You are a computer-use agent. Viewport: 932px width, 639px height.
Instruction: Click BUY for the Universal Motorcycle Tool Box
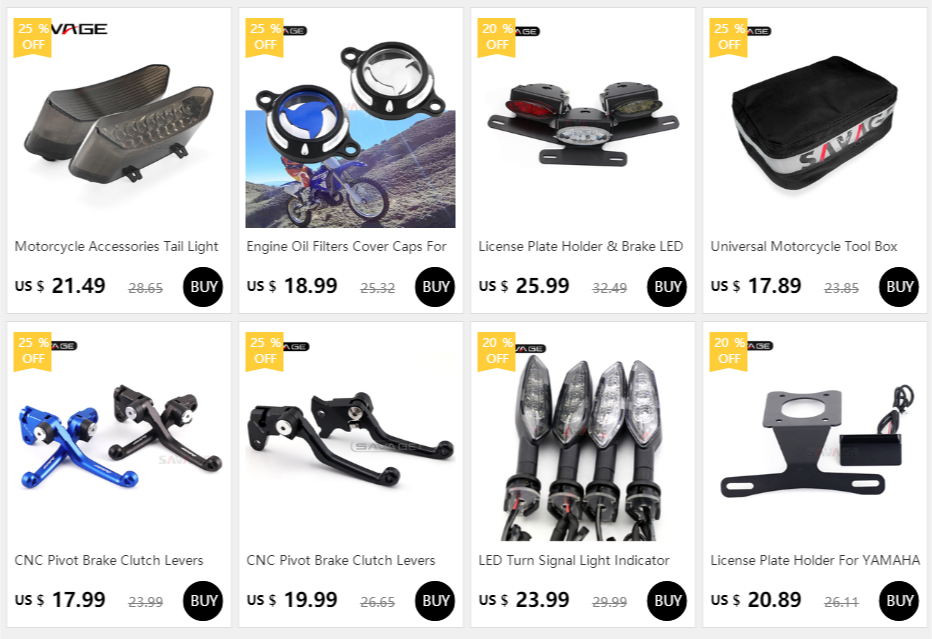click(x=899, y=287)
